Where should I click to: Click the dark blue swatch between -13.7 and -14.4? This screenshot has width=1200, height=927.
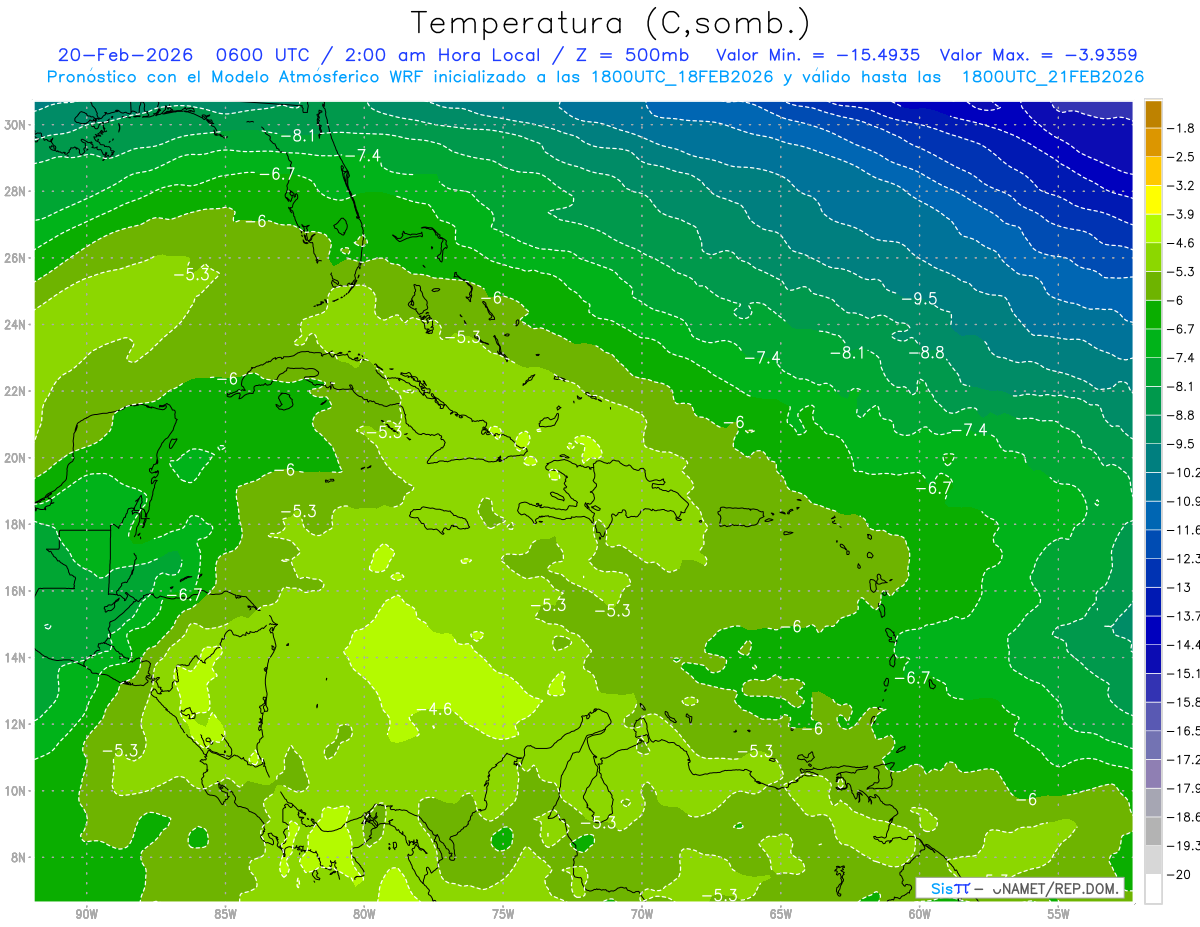coord(1153,630)
